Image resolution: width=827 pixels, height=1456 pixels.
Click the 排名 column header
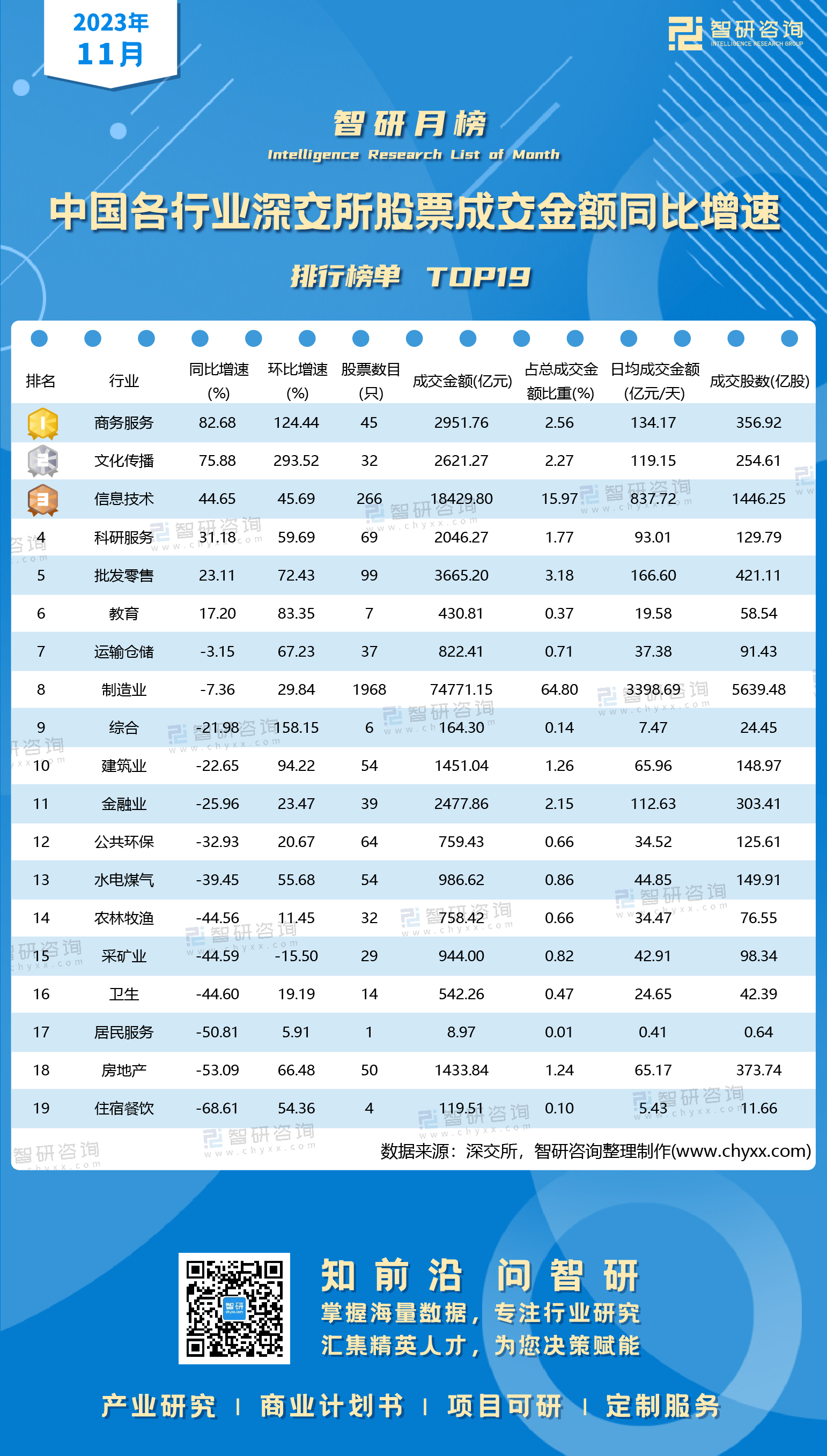(41, 381)
